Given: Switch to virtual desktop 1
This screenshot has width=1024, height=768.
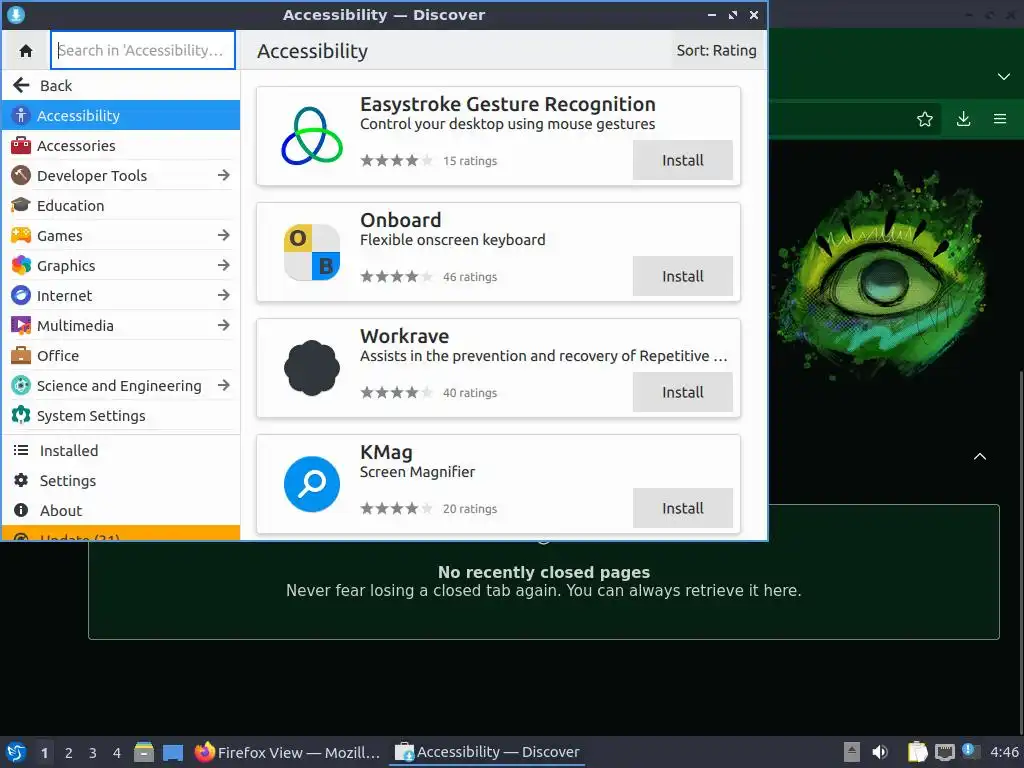Looking at the screenshot, I should 44,753.
